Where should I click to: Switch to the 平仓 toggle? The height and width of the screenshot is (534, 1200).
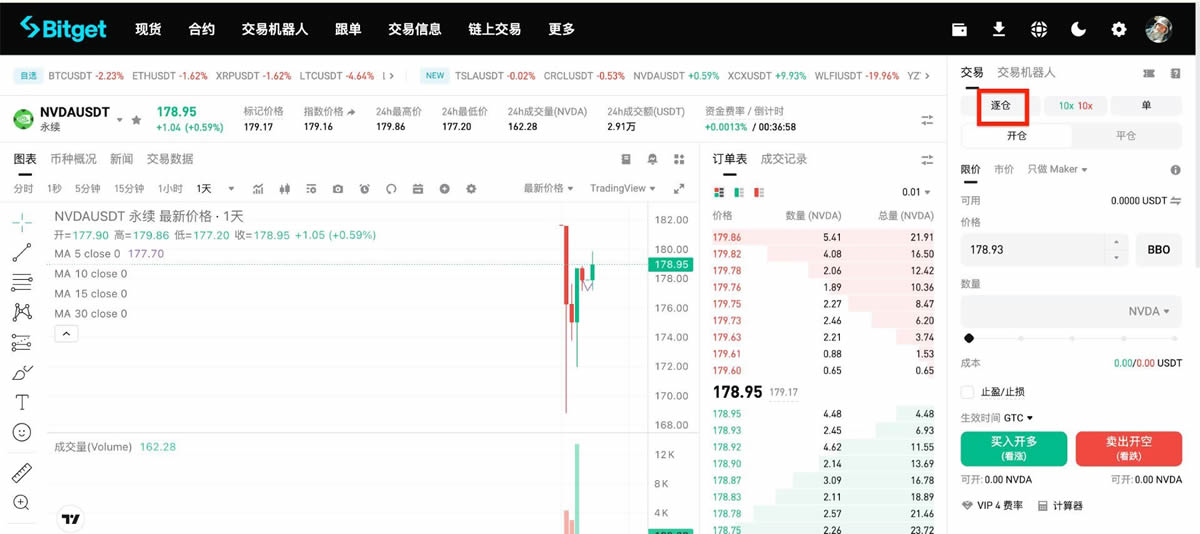tap(1126, 136)
